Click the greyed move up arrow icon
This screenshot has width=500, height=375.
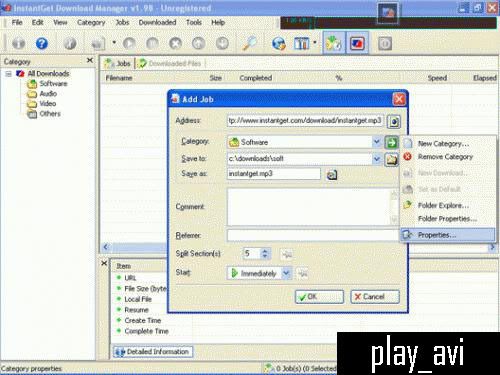coord(199,43)
